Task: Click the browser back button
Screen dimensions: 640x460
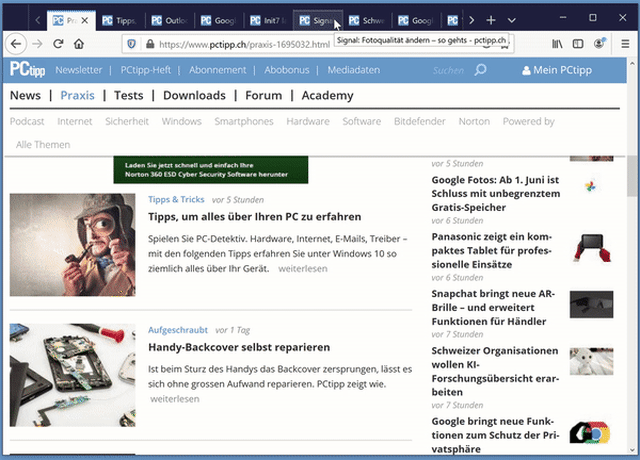Action: (15, 44)
